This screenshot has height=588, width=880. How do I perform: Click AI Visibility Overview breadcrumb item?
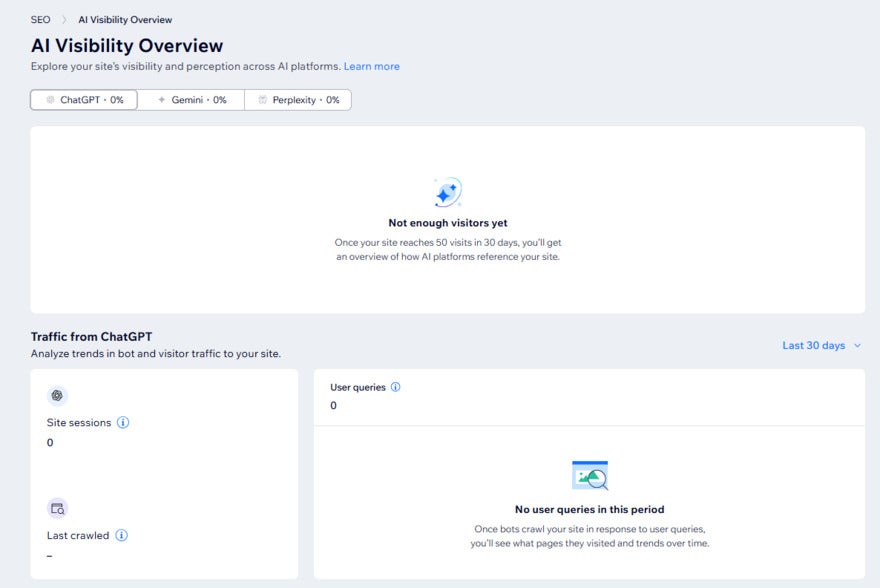(x=125, y=20)
